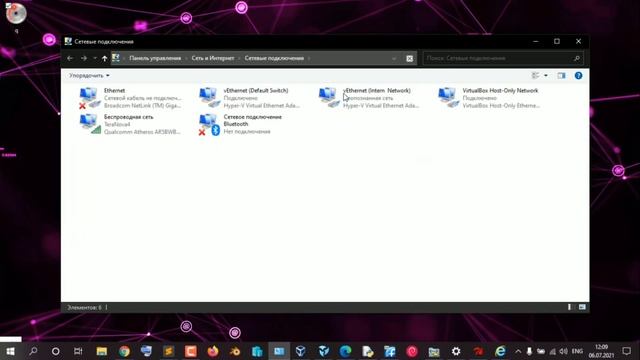Open the Упорядочить menu
This screenshot has height=360, width=640.
89,76
